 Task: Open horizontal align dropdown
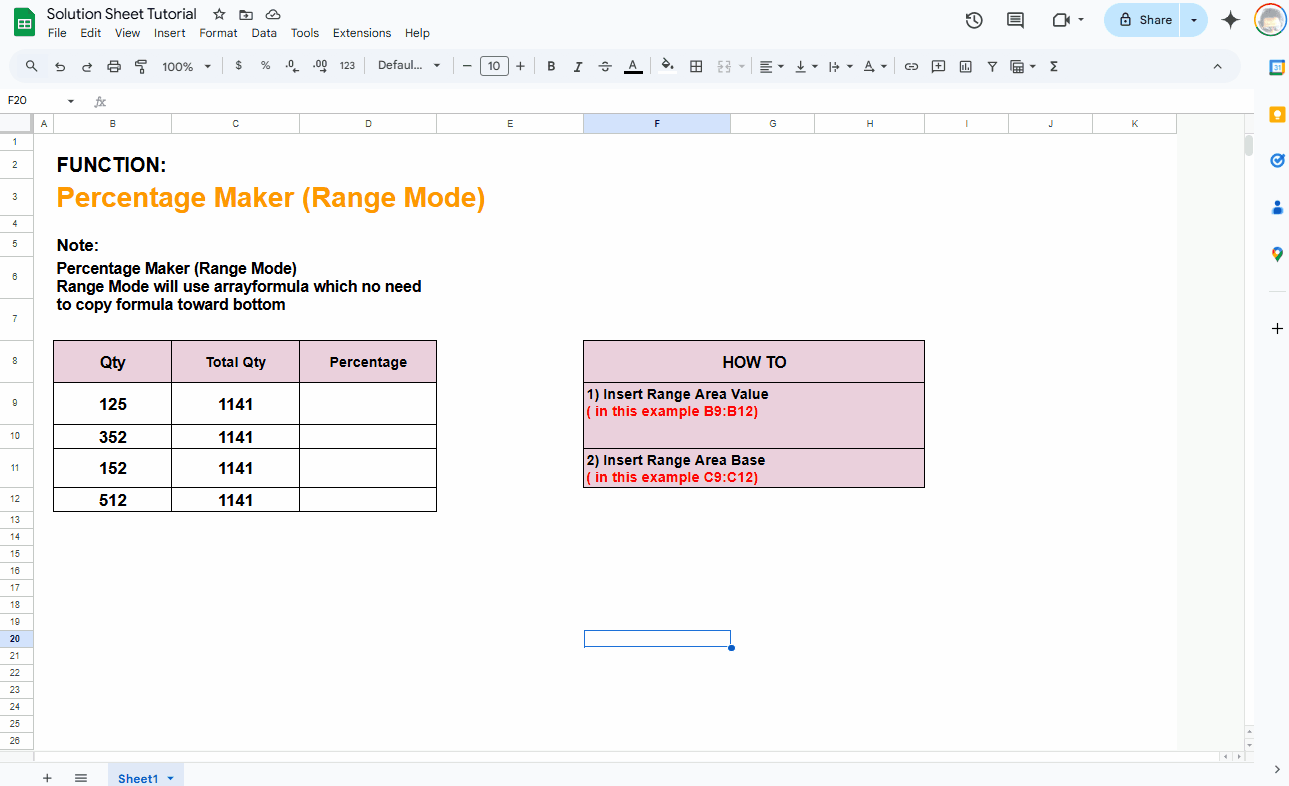click(x=771, y=66)
